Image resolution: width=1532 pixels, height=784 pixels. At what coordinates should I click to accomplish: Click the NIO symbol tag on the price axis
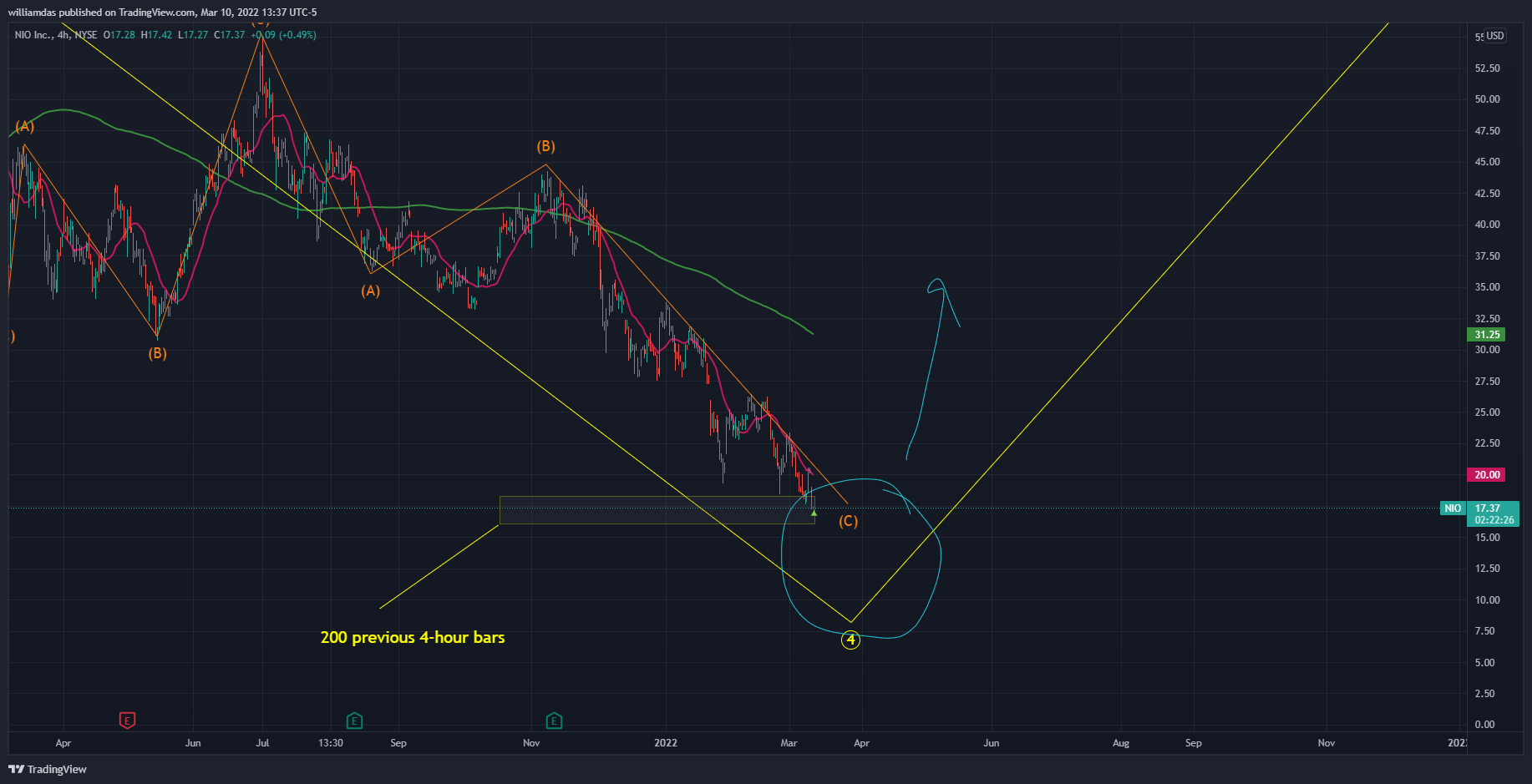point(1453,508)
